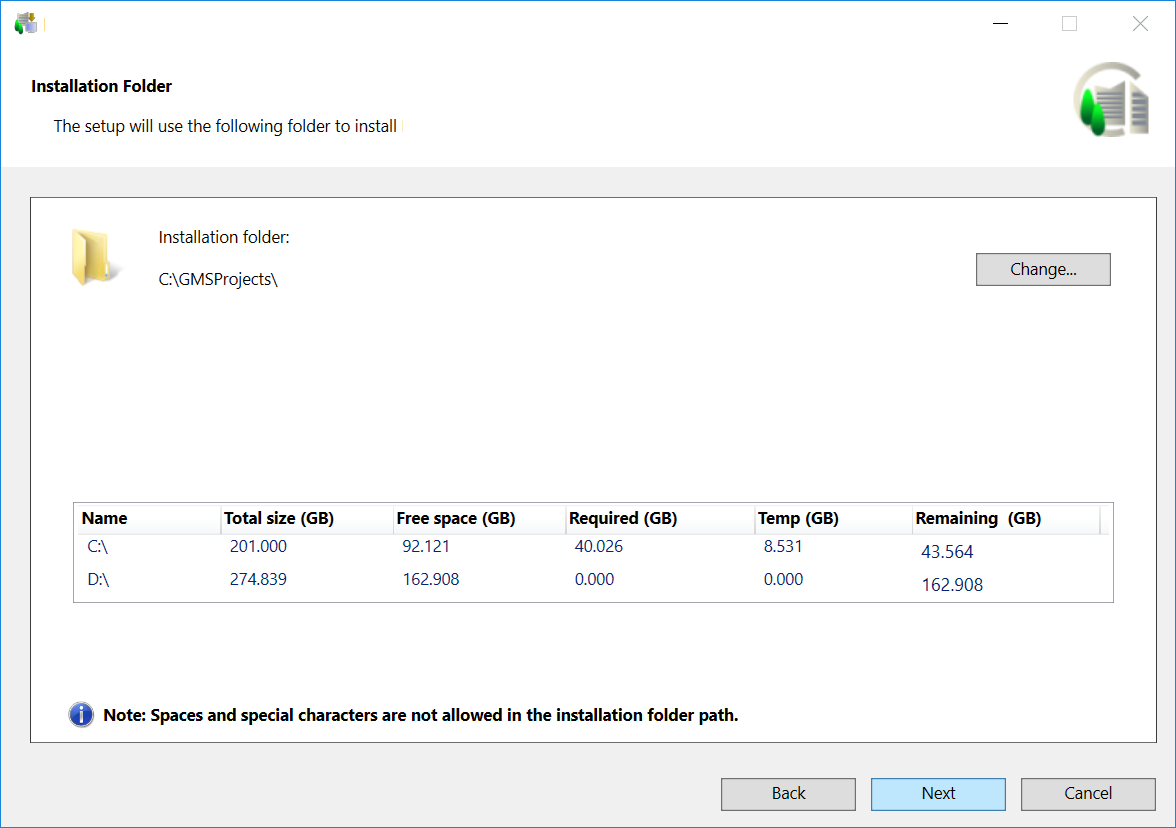Select the D:\ drive row
The height and width of the screenshot is (828, 1176).
pyautogui.click(x=98, y=580)
